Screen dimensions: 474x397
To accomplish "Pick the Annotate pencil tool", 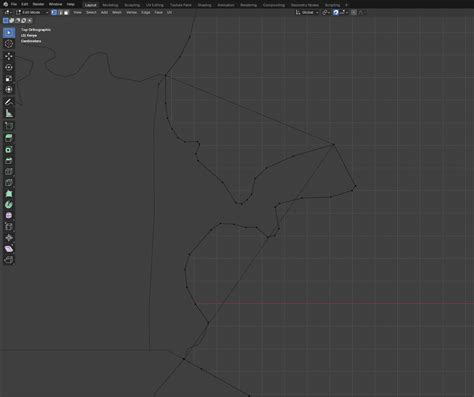I will click(x=9, y=102).
